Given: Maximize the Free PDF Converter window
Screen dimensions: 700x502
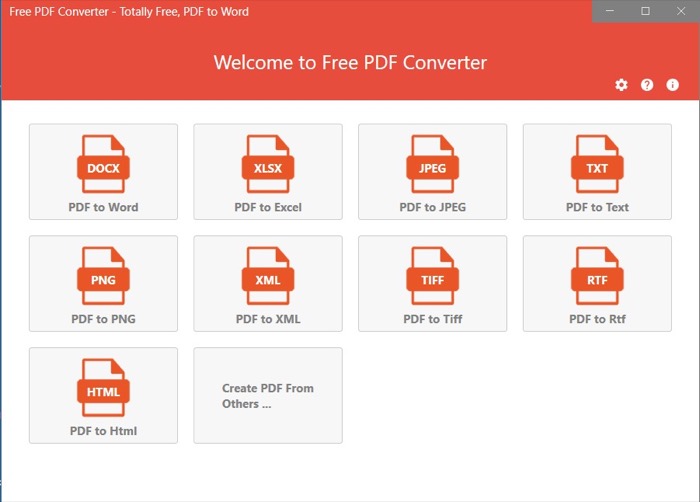Looking at the screenshot, I should tap(645, 11).
